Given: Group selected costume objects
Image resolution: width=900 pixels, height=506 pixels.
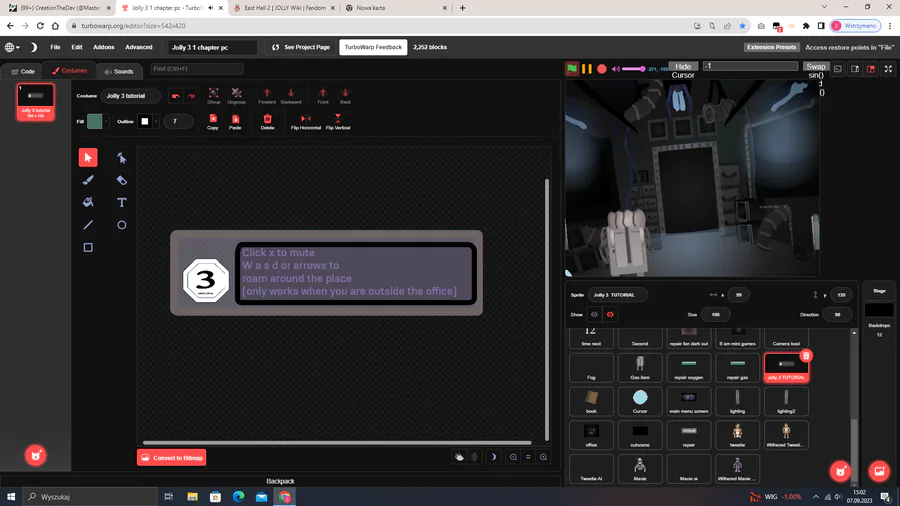Looking at the screenshot, I should pos(214,96).
